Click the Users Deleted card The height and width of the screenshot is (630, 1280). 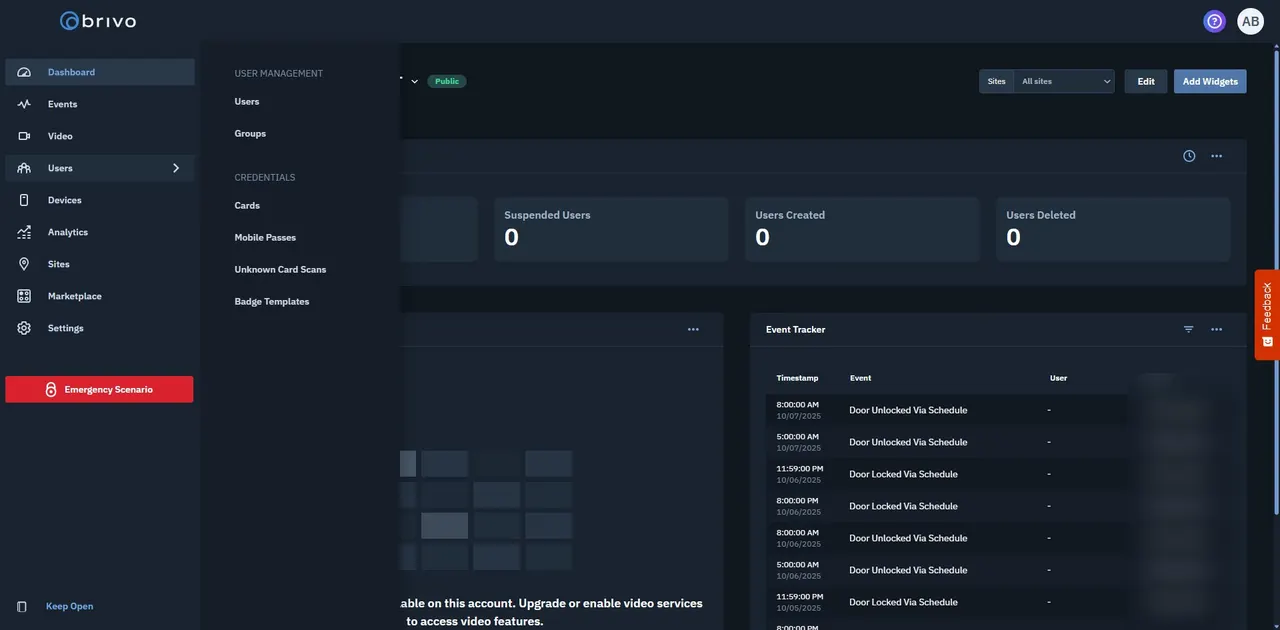click(x=1113, y=229)
